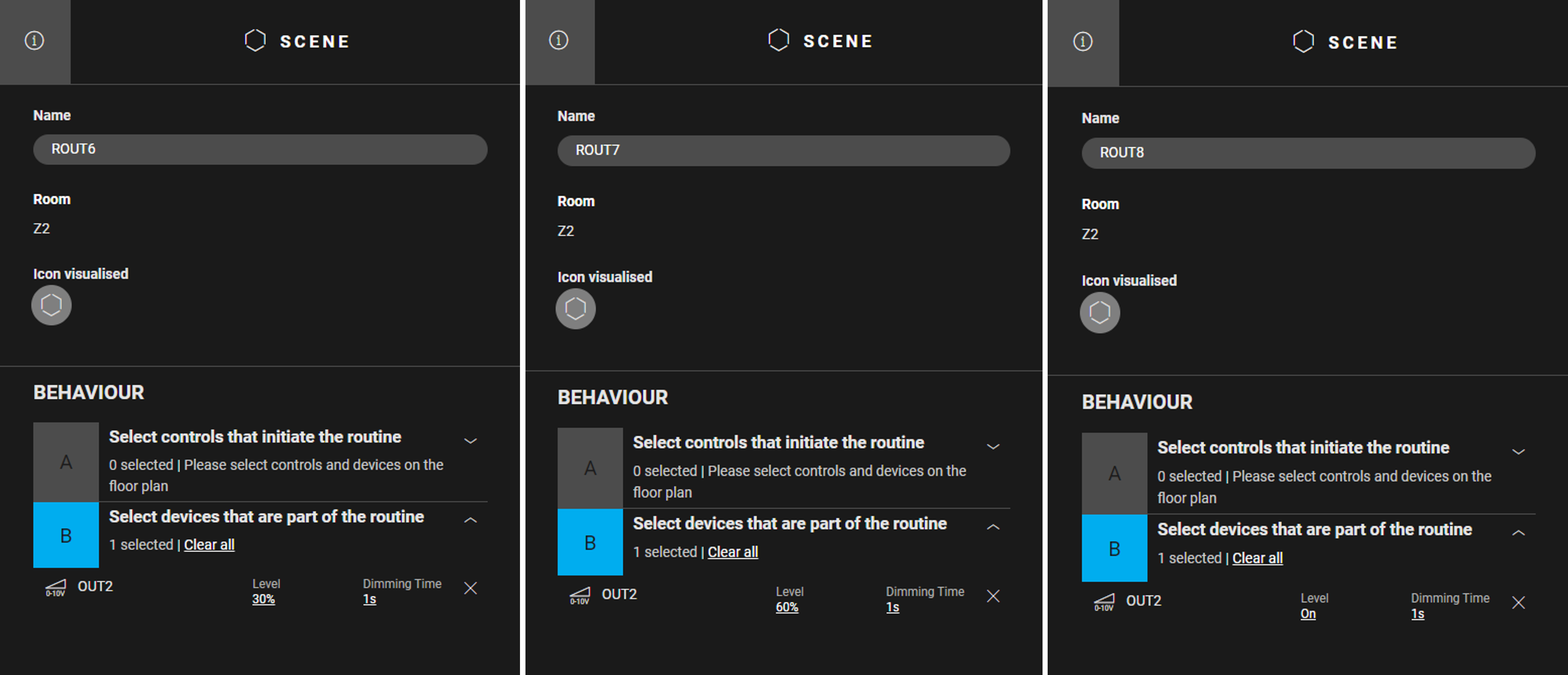
Task: Edit the 60% level value
Action: pos(787,607)
